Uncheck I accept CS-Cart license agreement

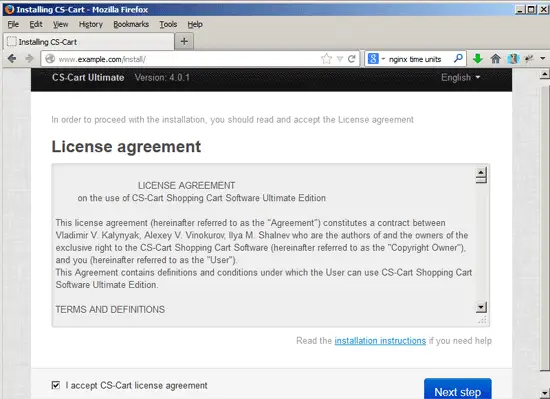(x=56, y=385)
